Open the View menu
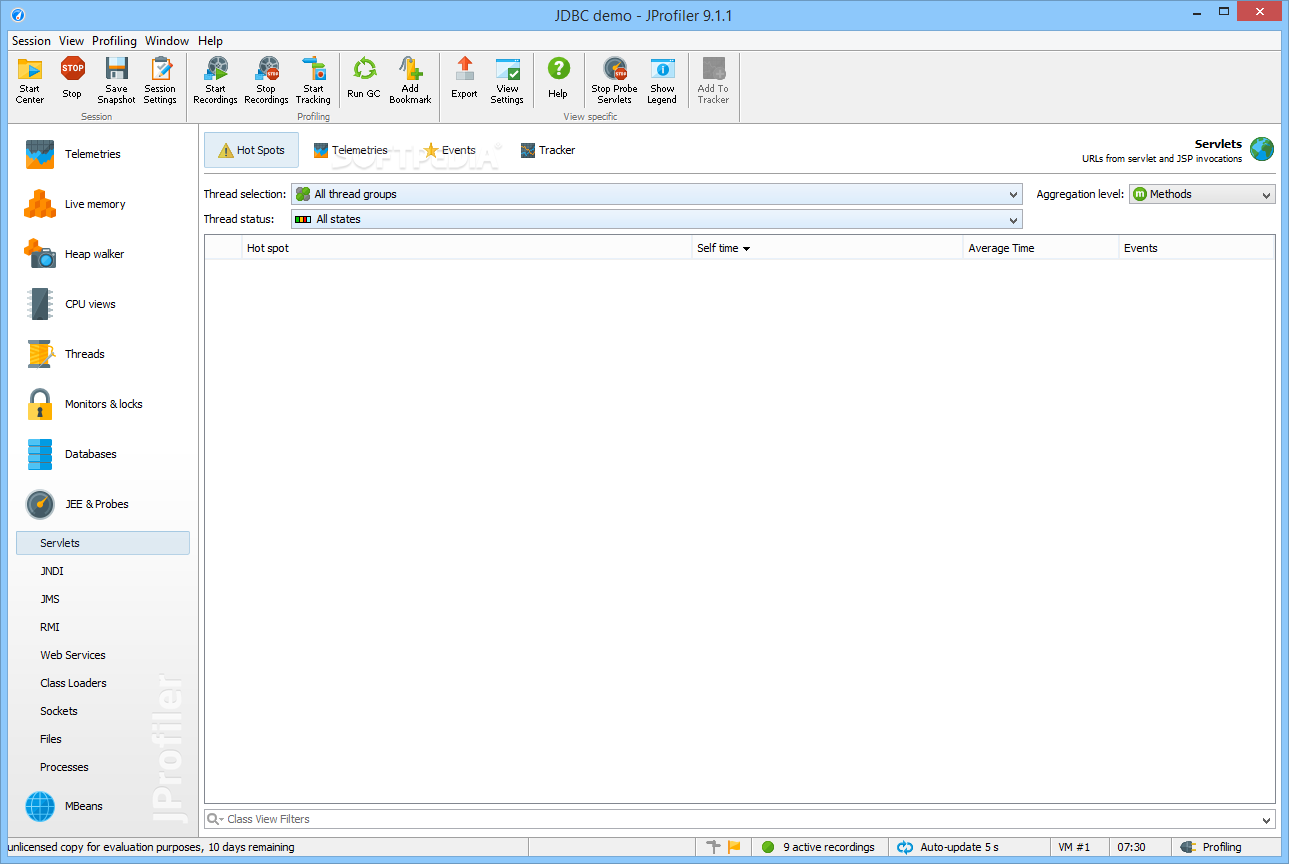1289x864 pixels. 72,41
